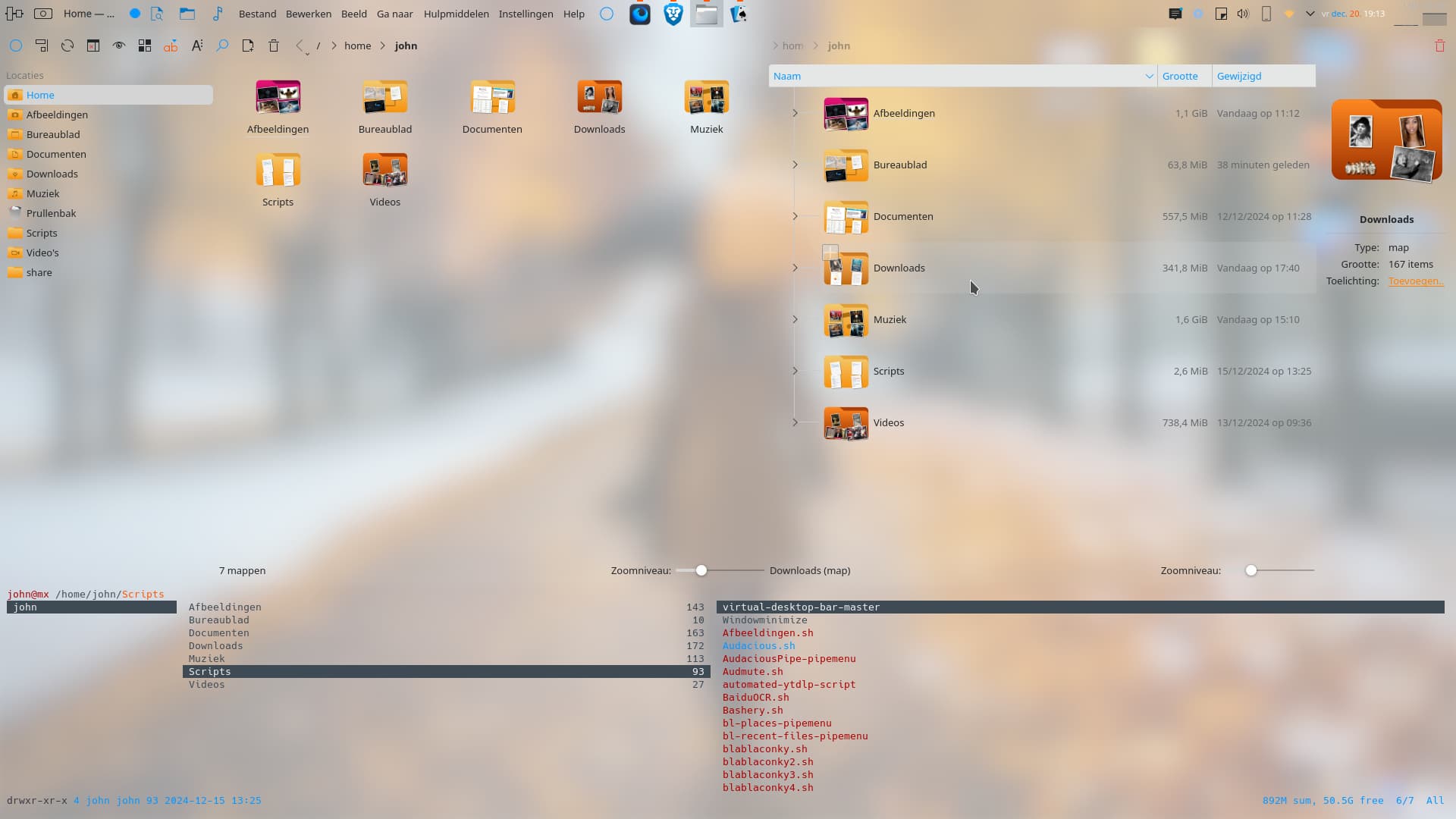Open the Ga naar menu
The image size is (1456, 819).
pyautogui.click(x=395, y=14)
